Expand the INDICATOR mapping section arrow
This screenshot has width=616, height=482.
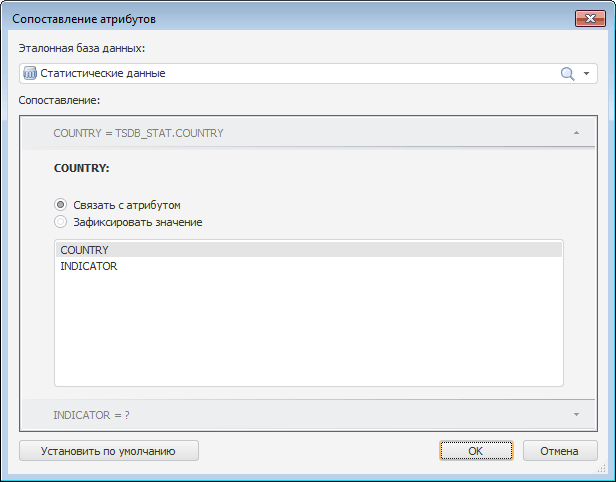pyautogui.click(x=576, y=413)
